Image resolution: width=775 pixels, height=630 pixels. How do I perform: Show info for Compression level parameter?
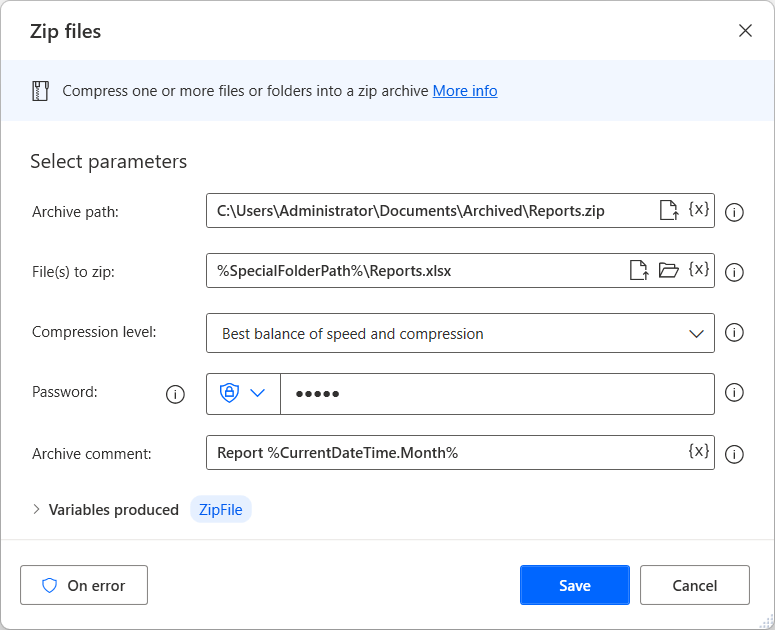tap(734, 333)
